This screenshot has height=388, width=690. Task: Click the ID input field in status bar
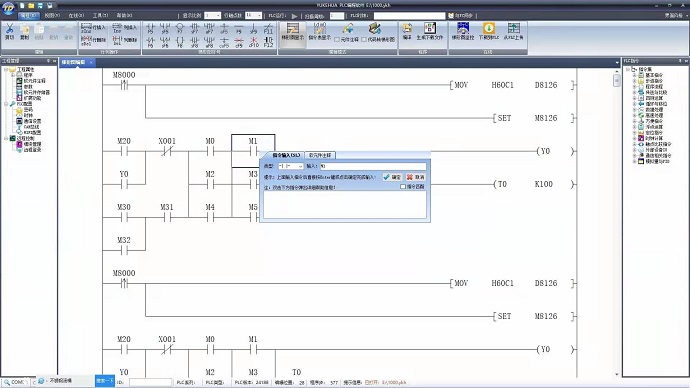150,382
